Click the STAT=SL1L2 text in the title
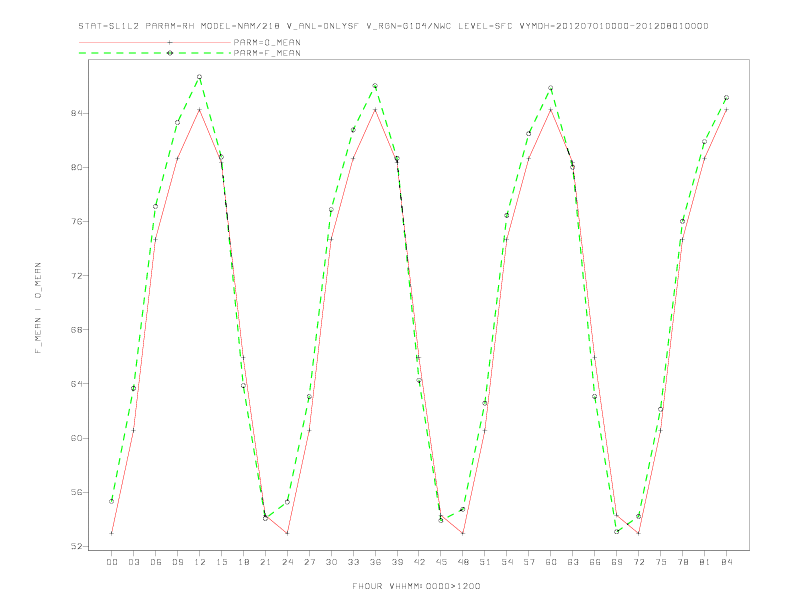792x612 pixels. (109, 26)
